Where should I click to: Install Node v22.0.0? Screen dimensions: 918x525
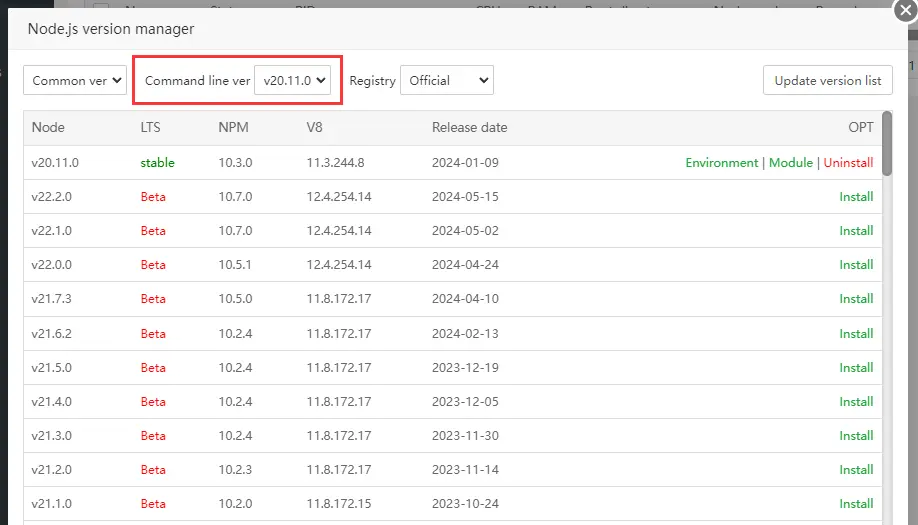856,265
